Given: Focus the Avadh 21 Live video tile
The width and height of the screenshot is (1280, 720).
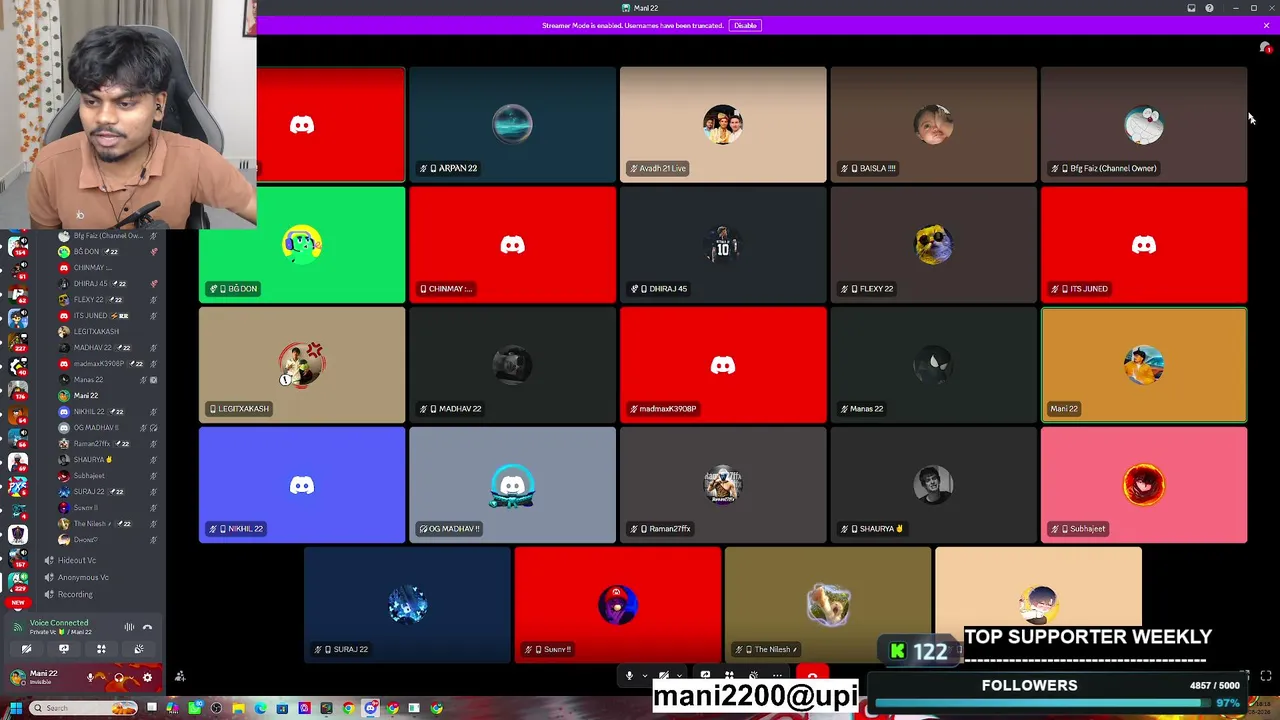Looking at the screenshot, I should point(723,125).
